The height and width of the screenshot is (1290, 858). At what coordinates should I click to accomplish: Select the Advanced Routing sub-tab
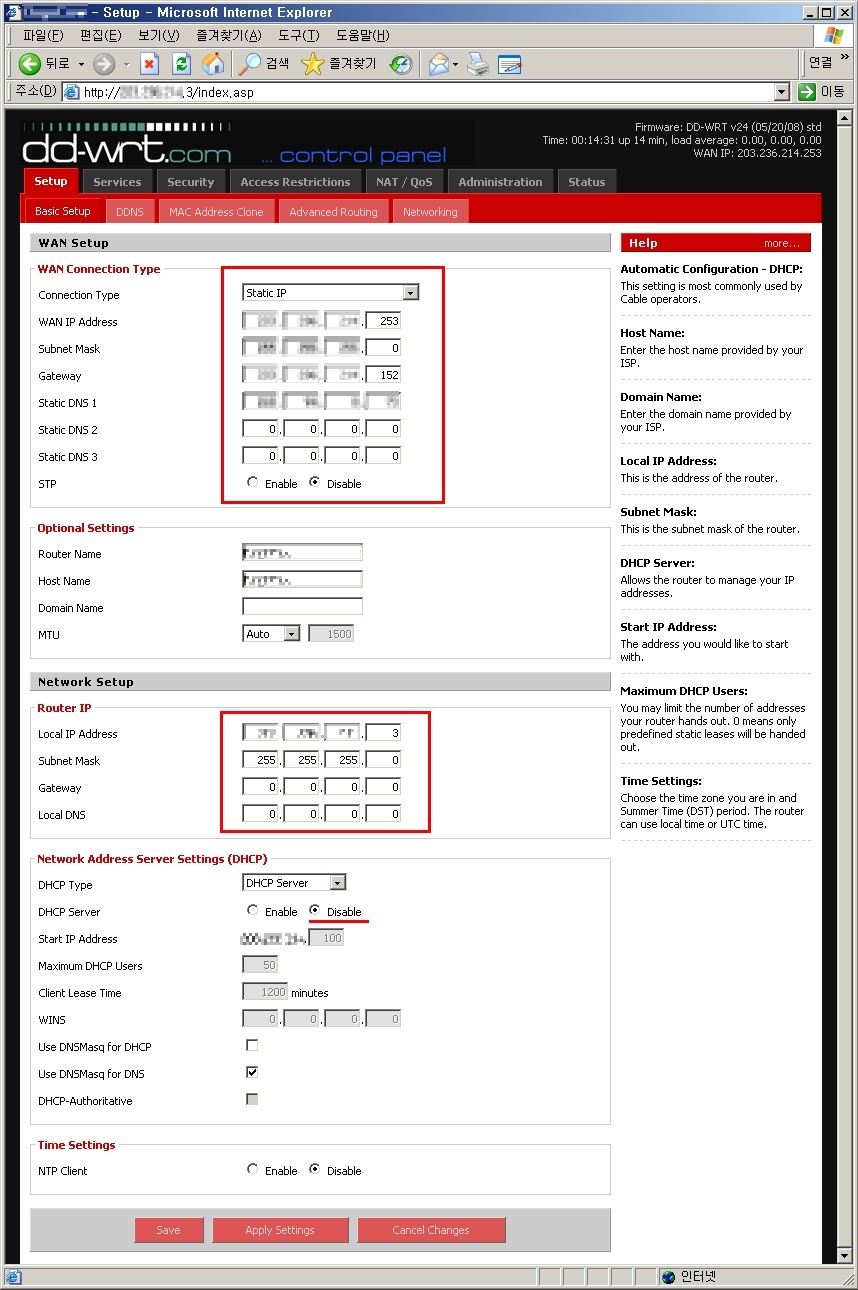pyautogui.click(x=334, y=212)
